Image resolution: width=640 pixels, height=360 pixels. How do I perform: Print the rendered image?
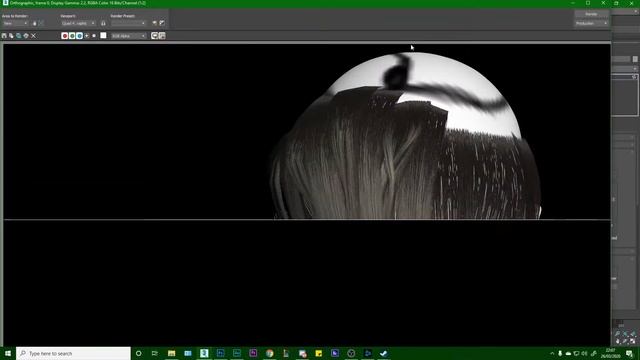(26, 36)
